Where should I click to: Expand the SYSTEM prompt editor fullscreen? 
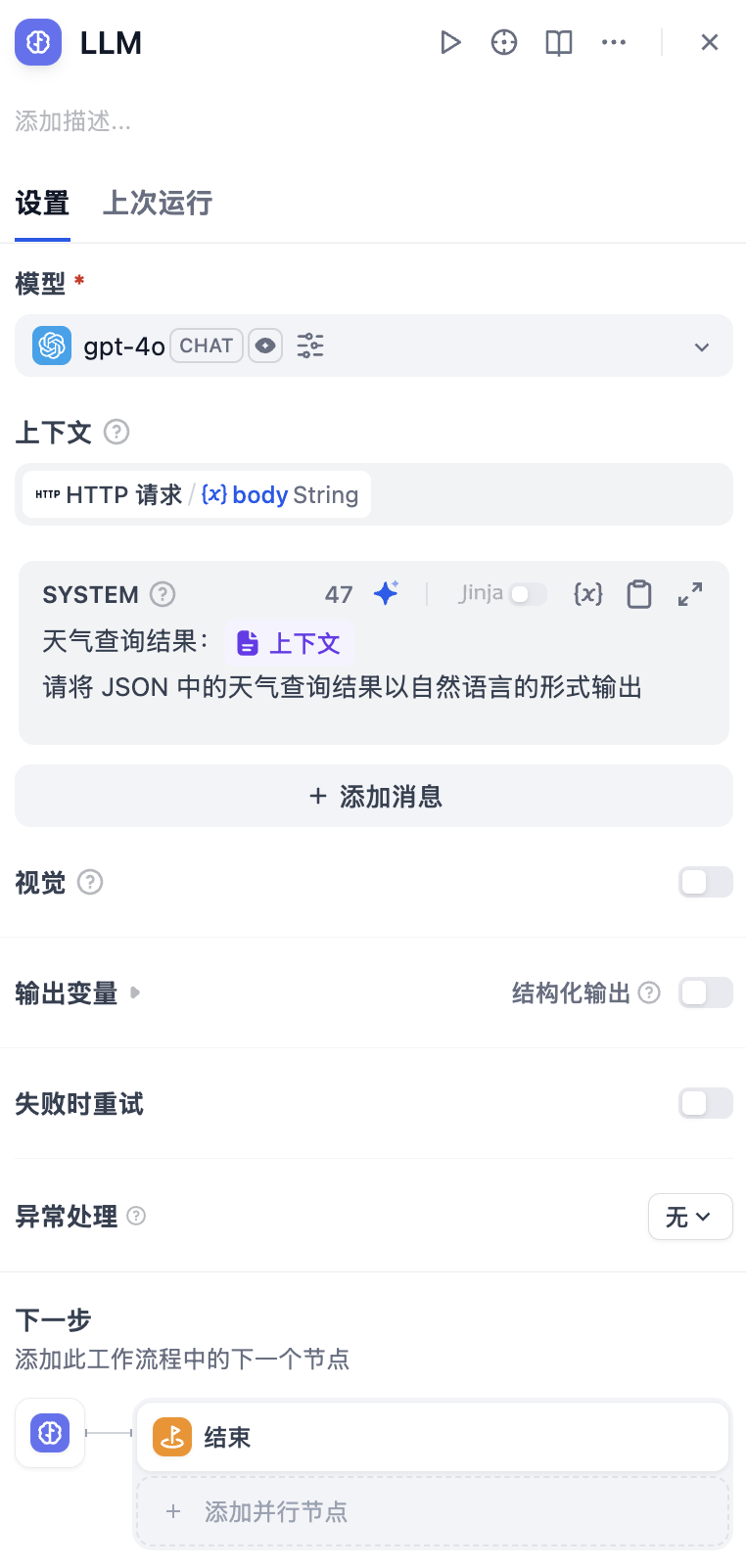pos(690,594)
